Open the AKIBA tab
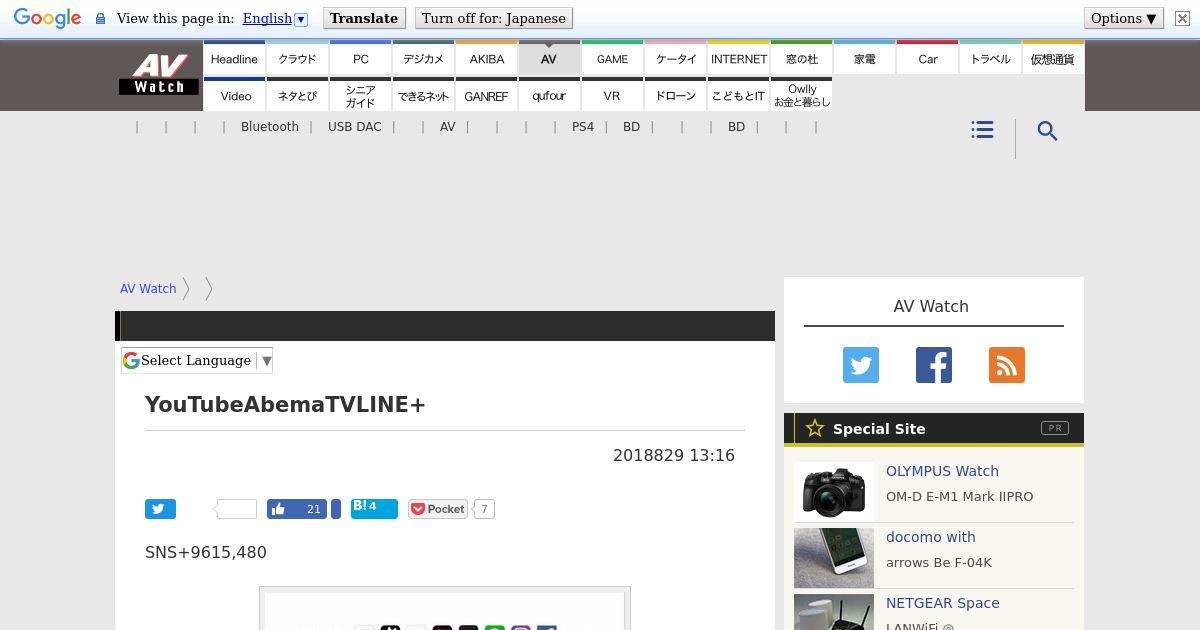The width and height of the screenshot is (1200, 630). pyautogui.click(x=486, y=59)
